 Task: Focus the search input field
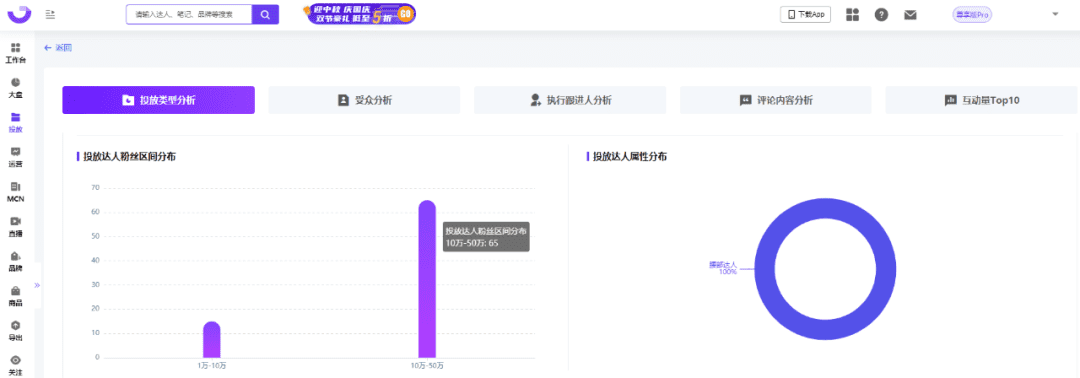189,14
